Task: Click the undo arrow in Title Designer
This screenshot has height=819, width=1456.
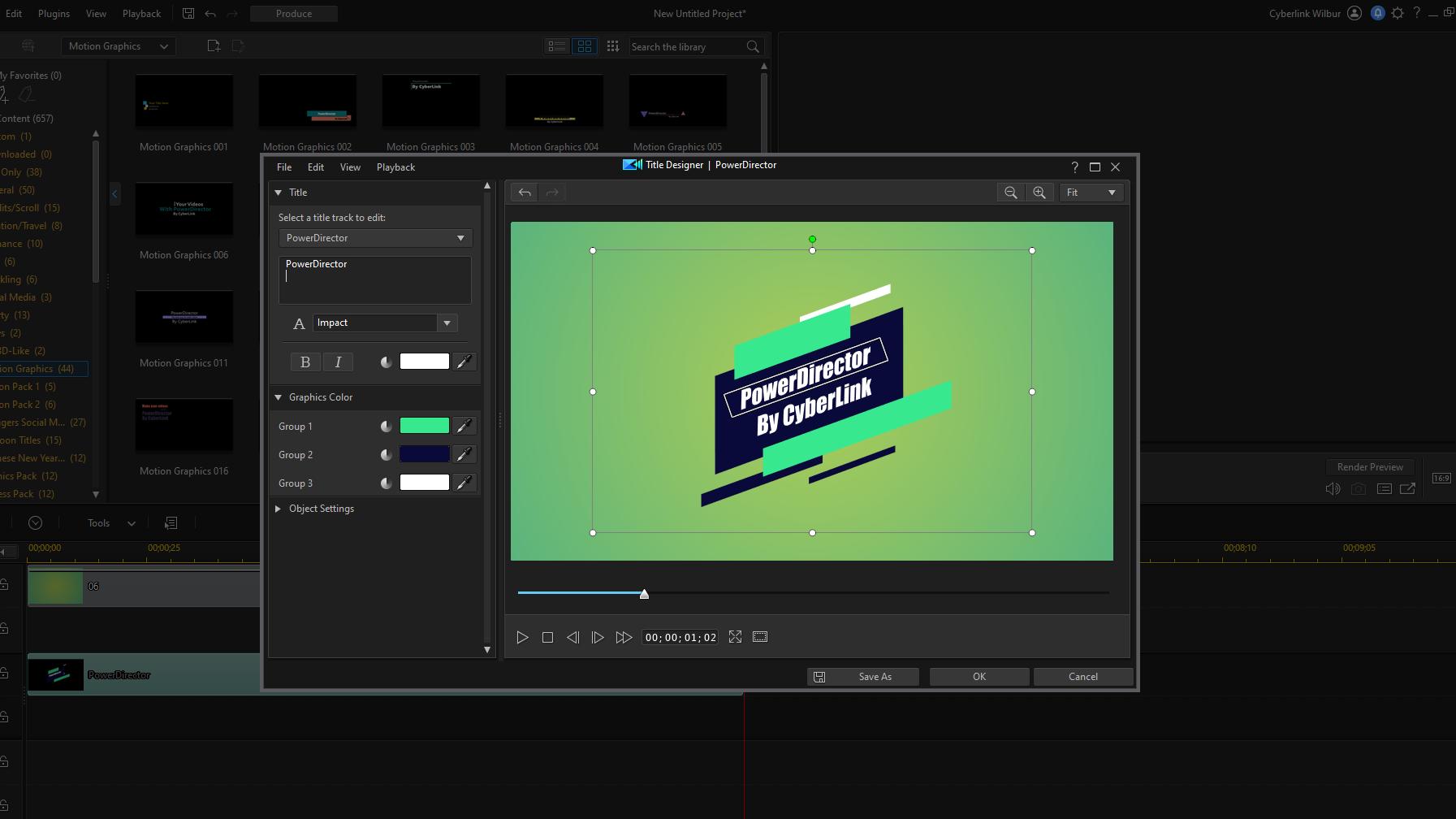Action: point(525,193)
